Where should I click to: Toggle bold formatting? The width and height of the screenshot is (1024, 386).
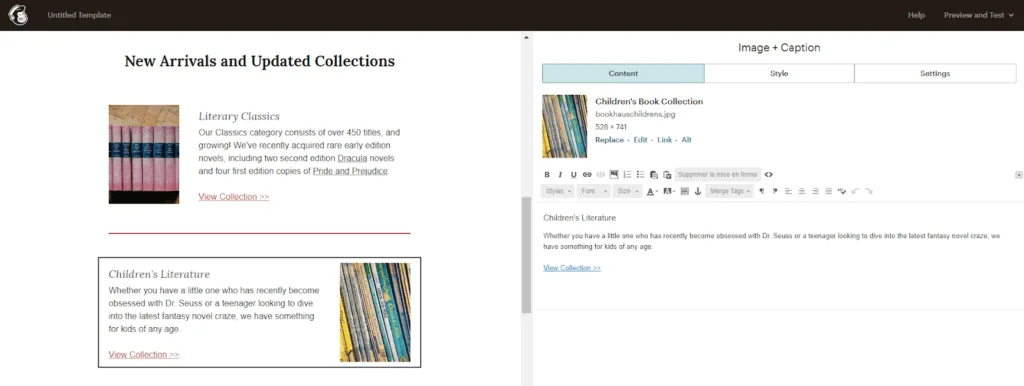point(547,174)
